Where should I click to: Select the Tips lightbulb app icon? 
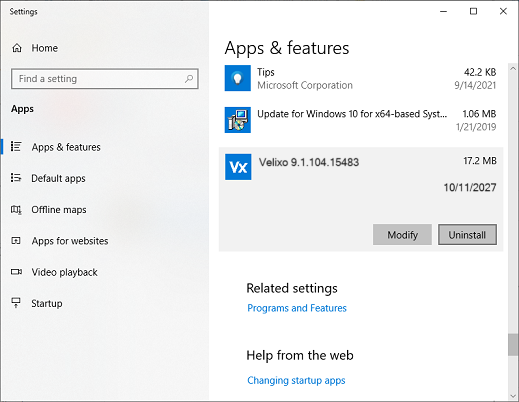[x=238, y=78]
